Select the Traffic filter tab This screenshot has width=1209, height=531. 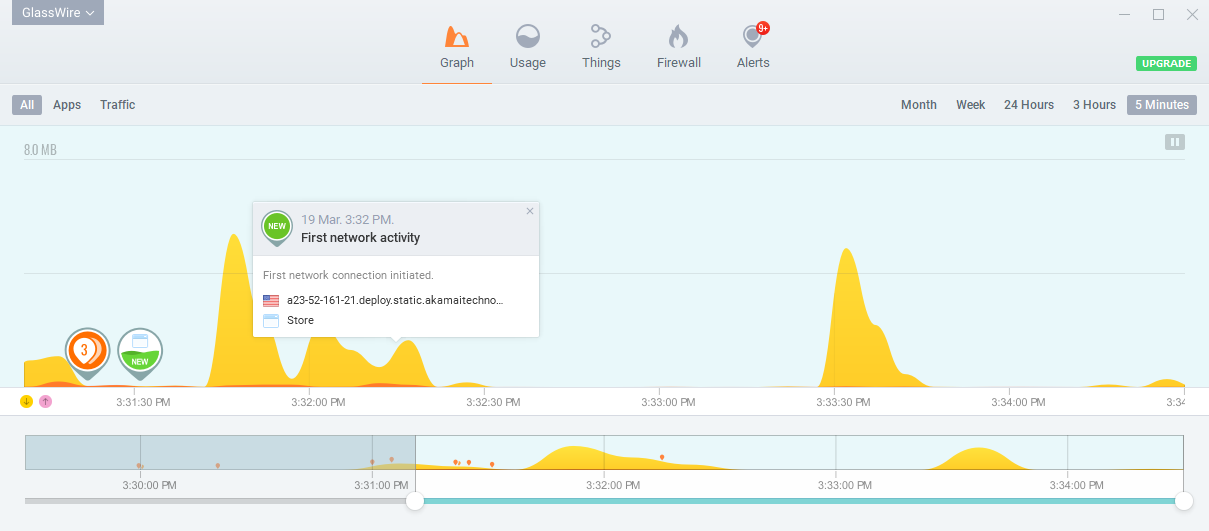[117, 105]
